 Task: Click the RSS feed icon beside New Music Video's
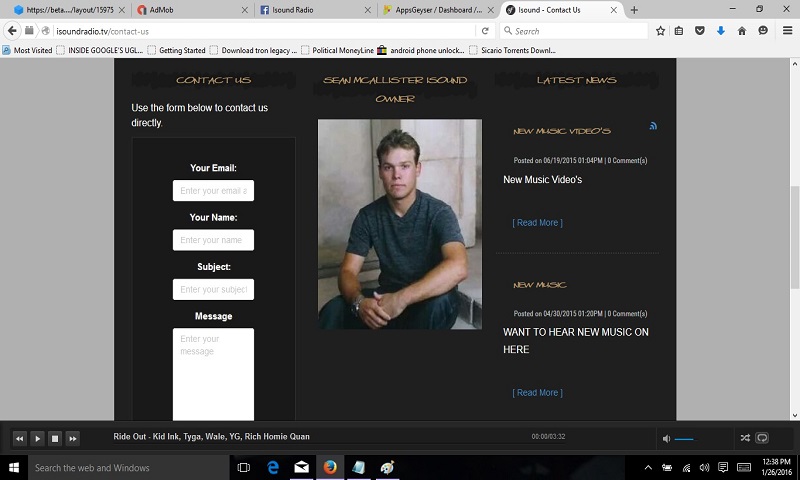pos(653,125)
